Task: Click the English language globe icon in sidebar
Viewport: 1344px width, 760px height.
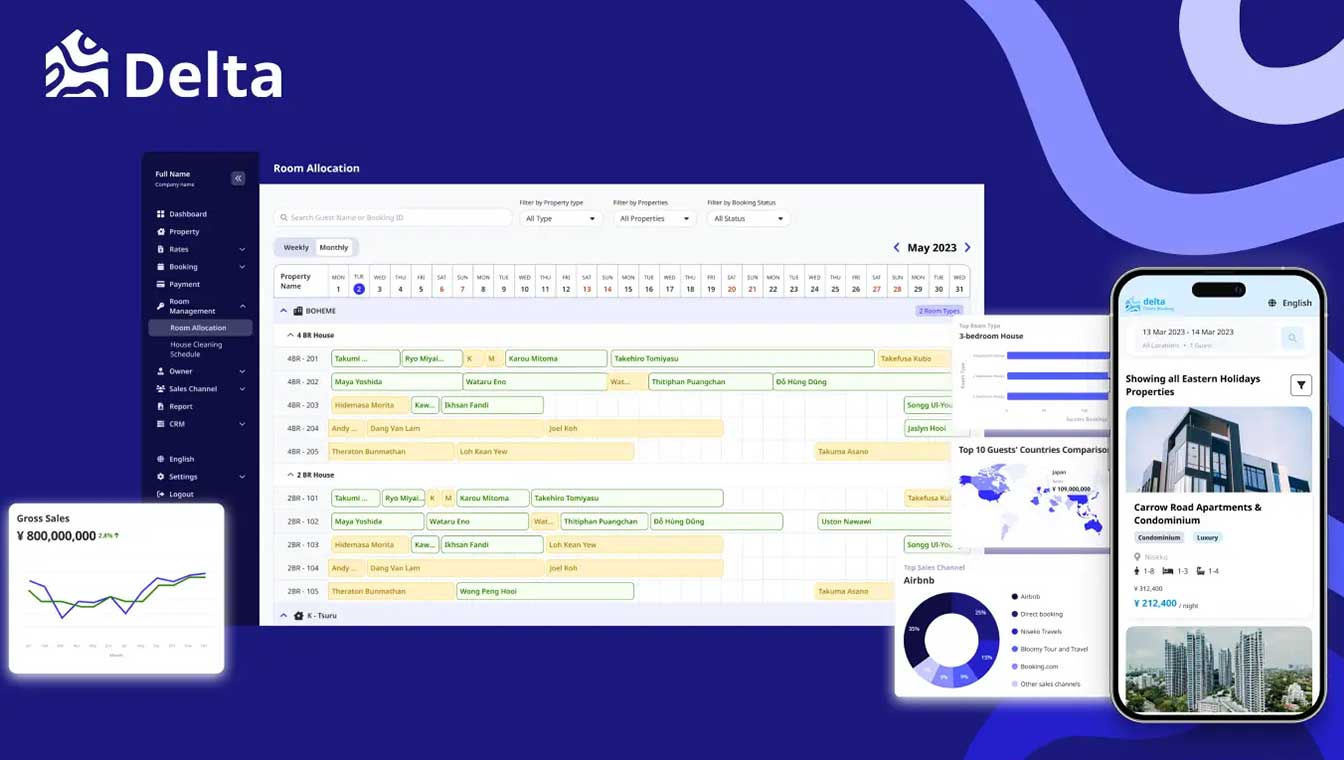Action: pos(160,459)
